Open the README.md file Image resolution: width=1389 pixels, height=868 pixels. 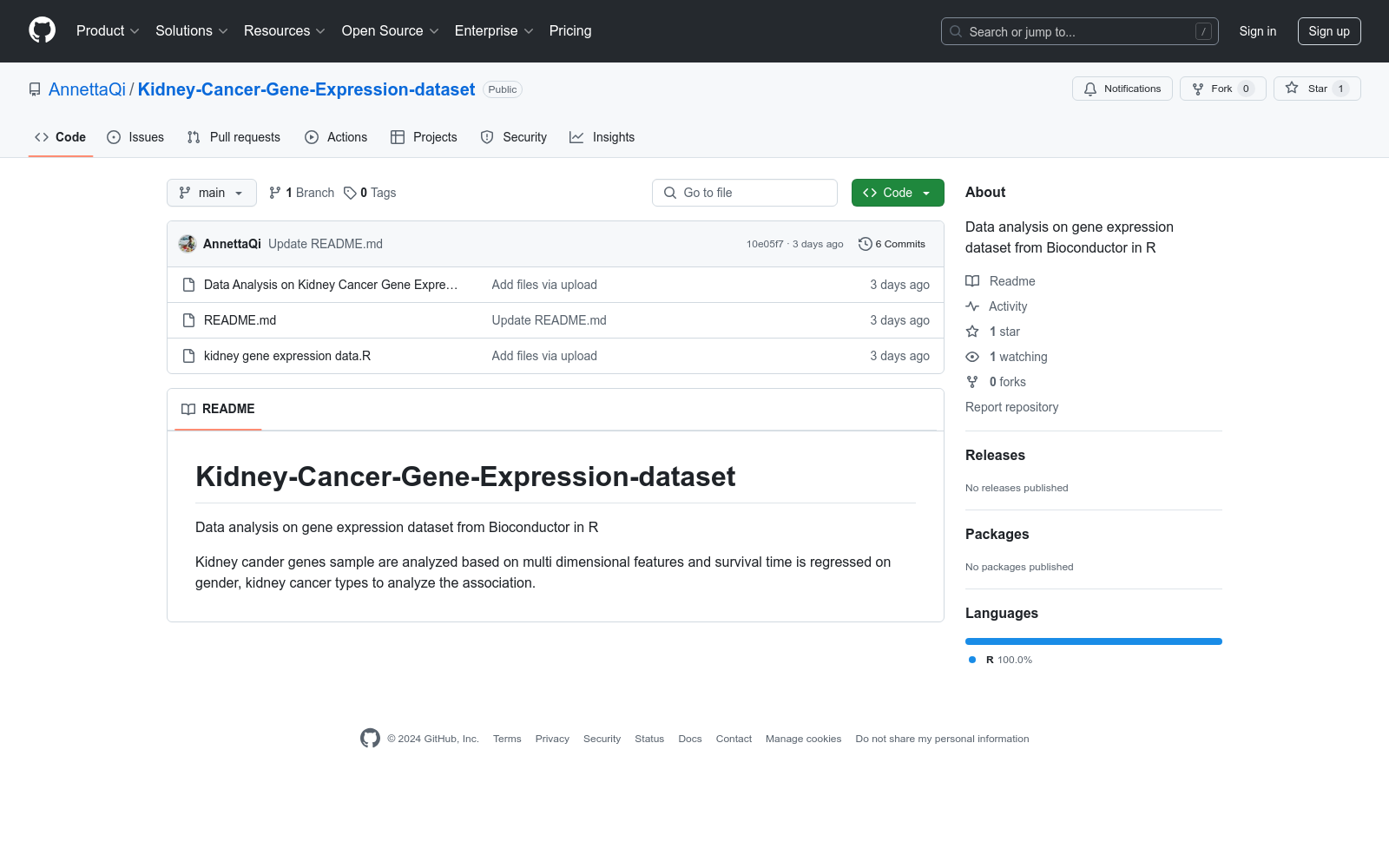click(x=240, y=320)
